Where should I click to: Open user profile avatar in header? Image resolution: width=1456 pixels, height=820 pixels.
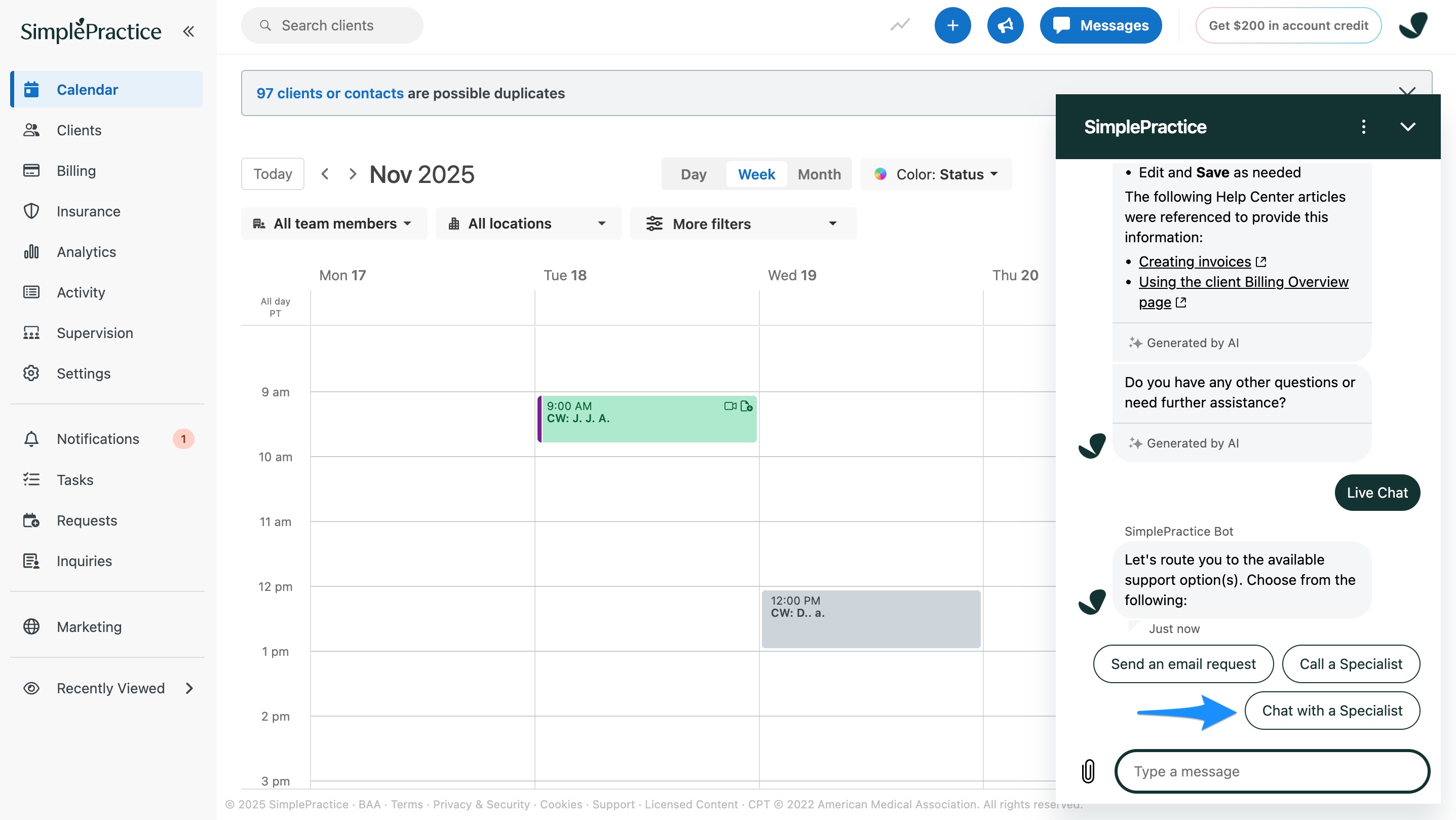click(1413, 25)
